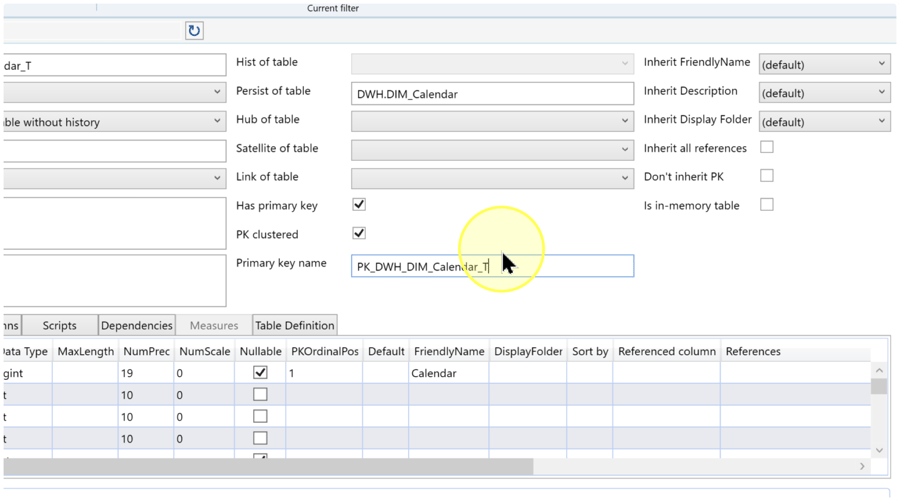Click the PKOrdinalPos cell showing 1
The image size is (900, 501).
point(325,373)
